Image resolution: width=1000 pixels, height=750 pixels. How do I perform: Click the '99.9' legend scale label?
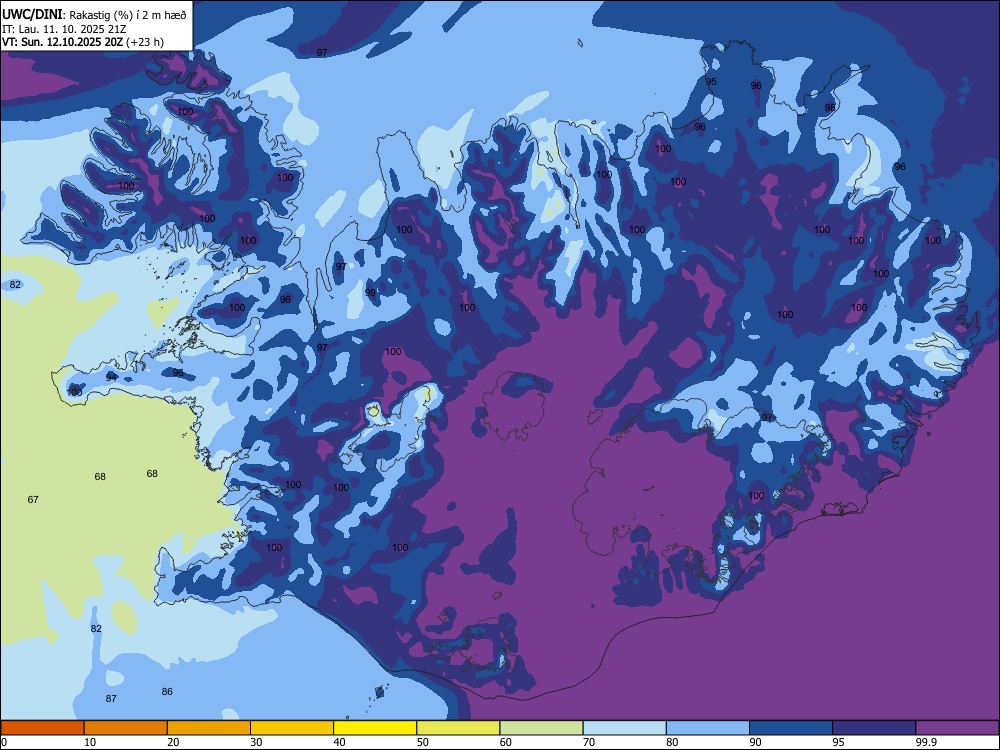[926, 742]
